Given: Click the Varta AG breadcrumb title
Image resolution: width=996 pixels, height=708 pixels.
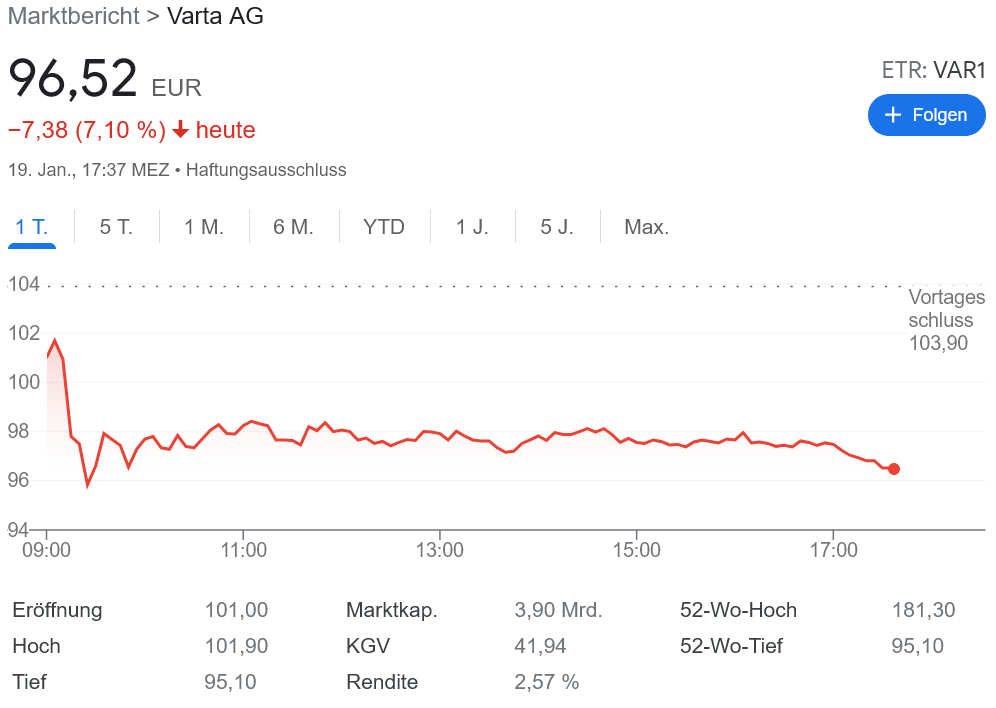Looking at the screenshot, I should 215,16.
